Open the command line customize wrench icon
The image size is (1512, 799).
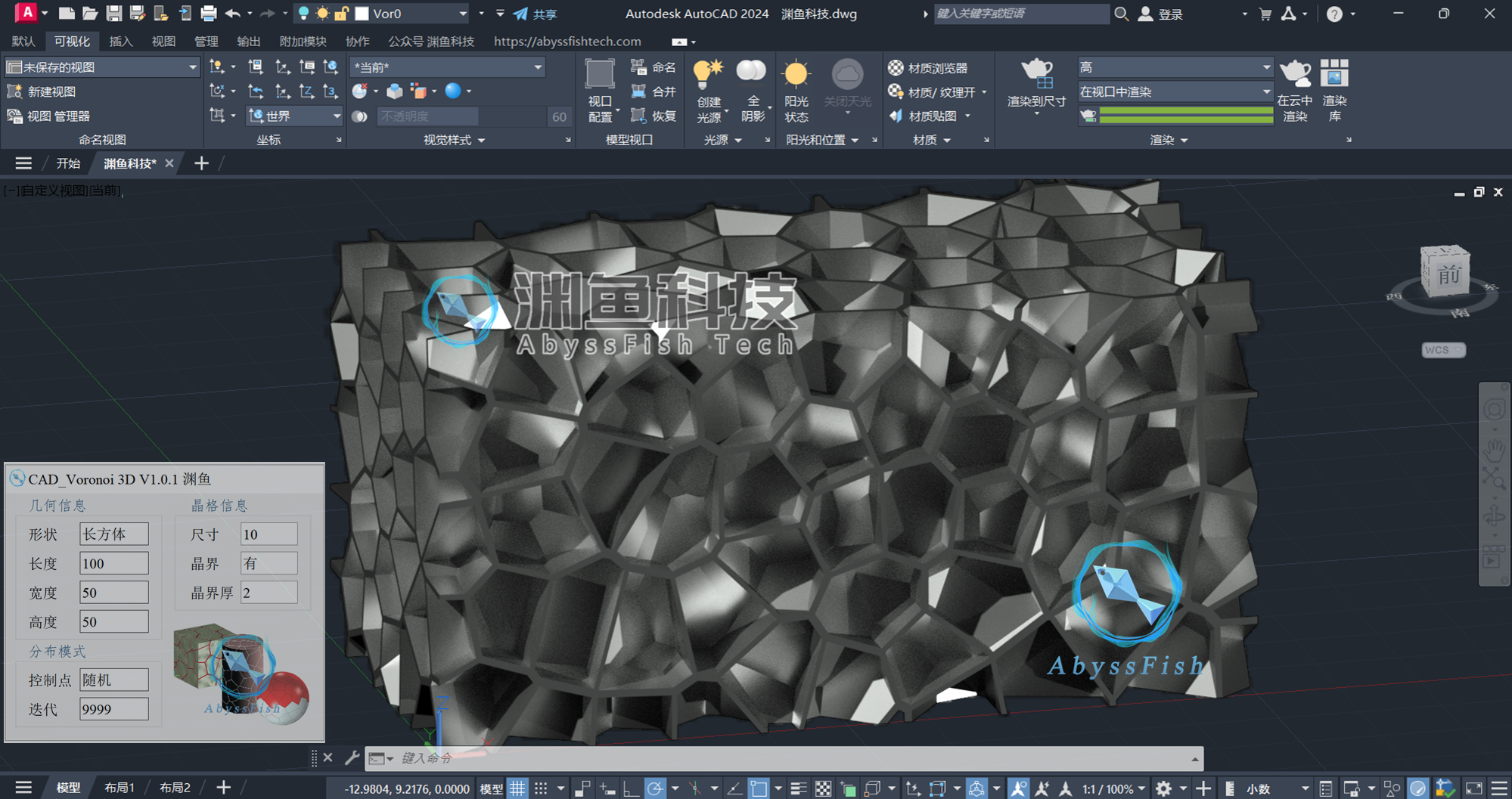tap(352, 757)
